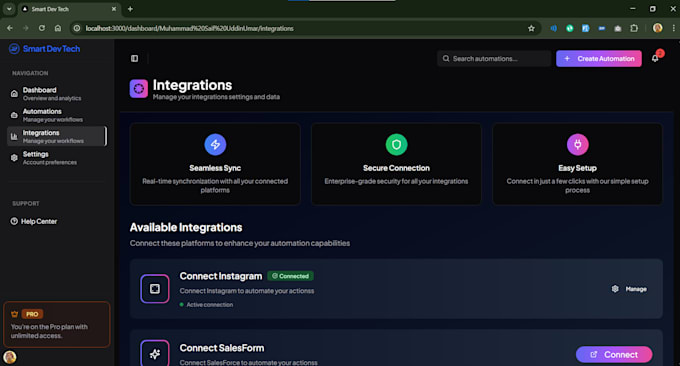Click the Active connection status text
This screenshot has height=366, width=680.
click(x=209, y=305)
